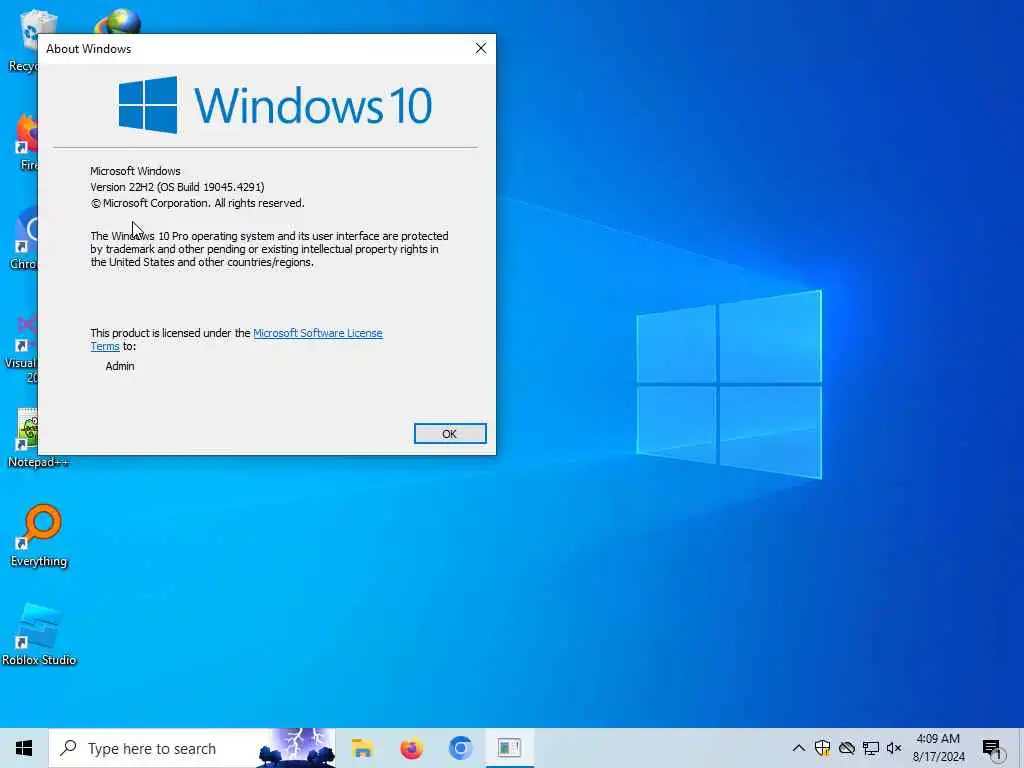Screen dimensions: 1024x768
Task: Click the About Windows title bar text
Action: pos(88,49)
